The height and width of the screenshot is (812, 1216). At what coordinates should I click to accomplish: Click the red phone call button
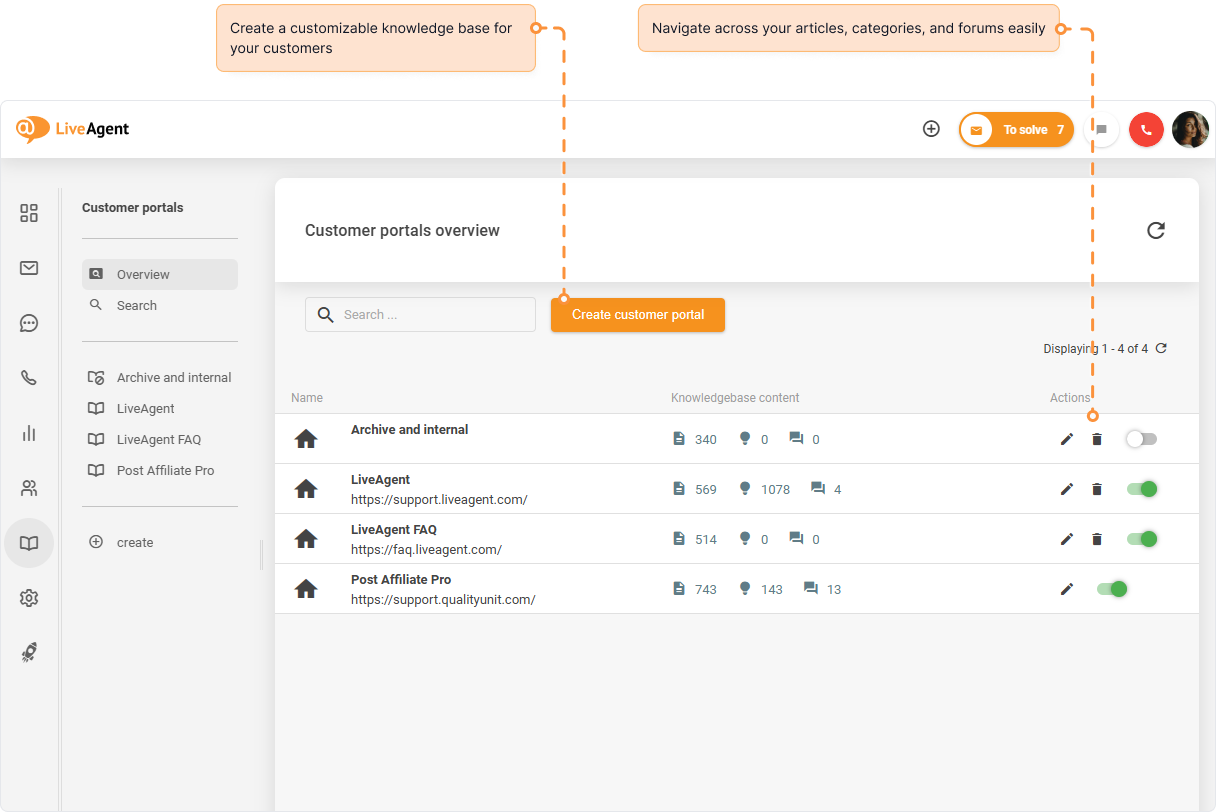[1146, 129]
